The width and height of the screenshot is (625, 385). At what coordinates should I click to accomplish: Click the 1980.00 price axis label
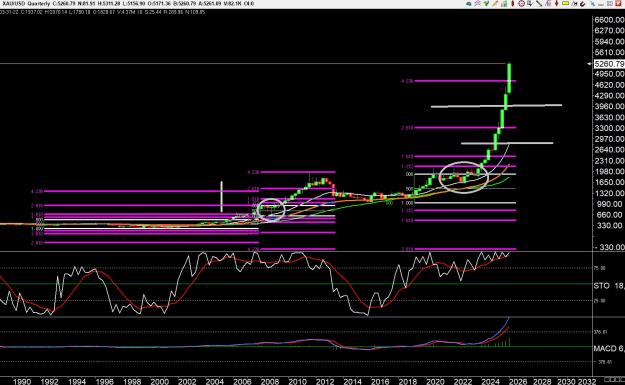[609, 172]
